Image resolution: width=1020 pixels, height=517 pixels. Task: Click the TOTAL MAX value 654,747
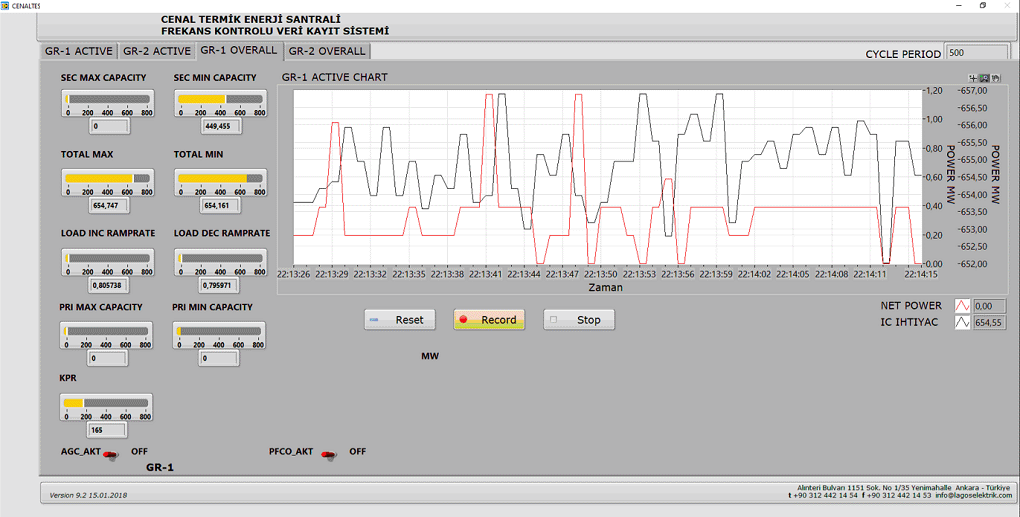[x=109, y=205]
